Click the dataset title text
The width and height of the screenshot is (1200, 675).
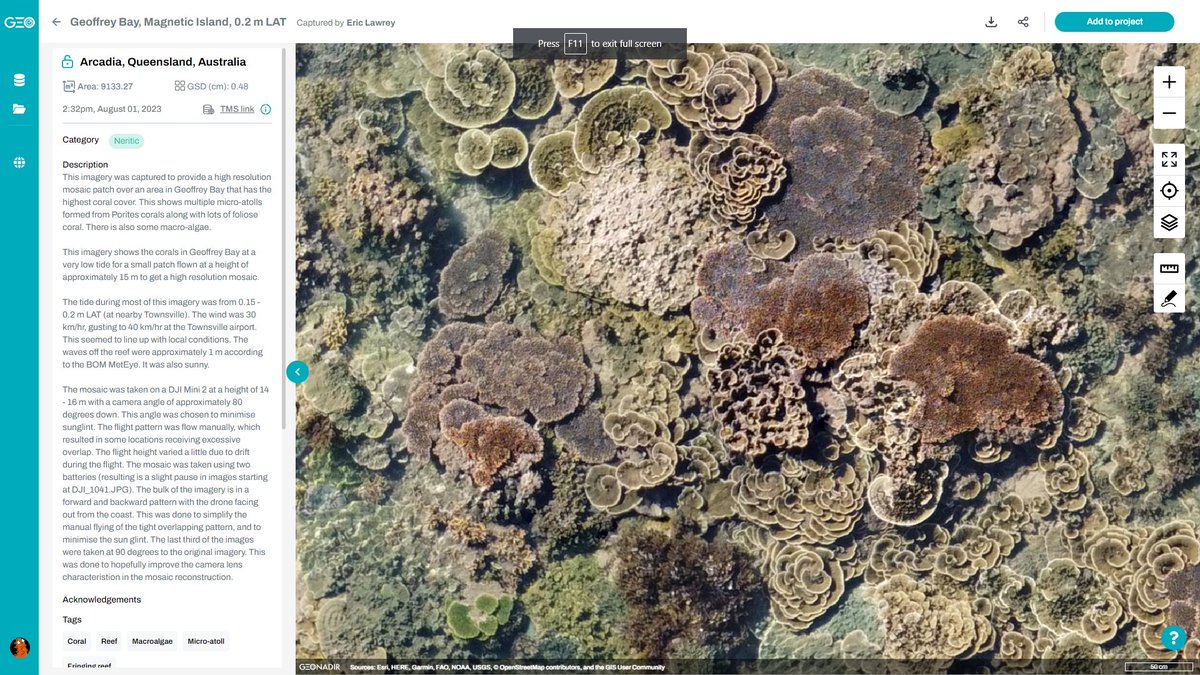(178, 21)
